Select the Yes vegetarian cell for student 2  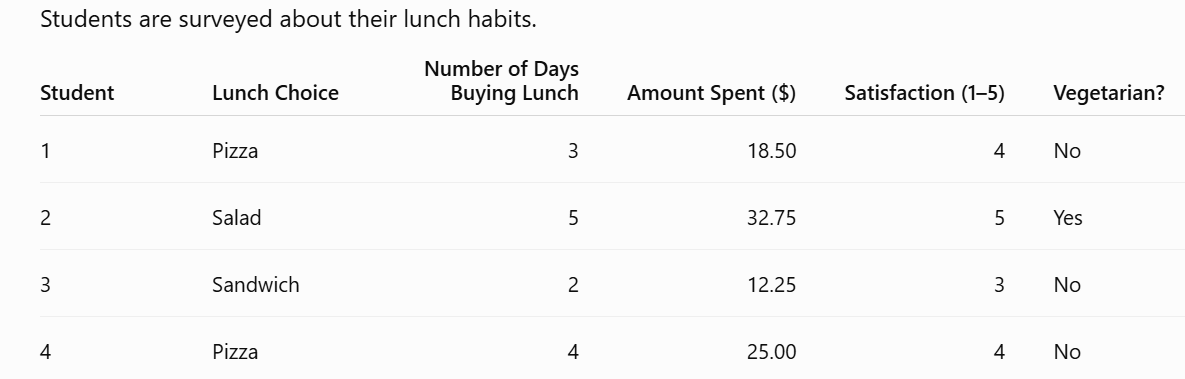coord(1068,218)
